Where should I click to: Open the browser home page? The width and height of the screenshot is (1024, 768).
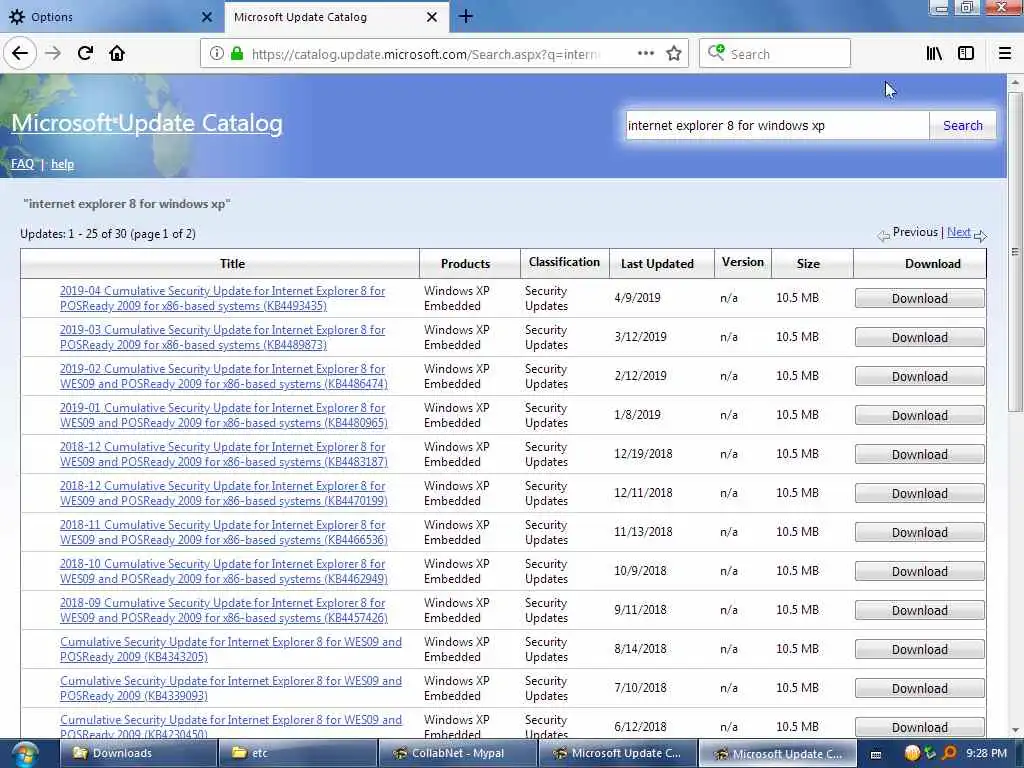(x=117, y=53)
